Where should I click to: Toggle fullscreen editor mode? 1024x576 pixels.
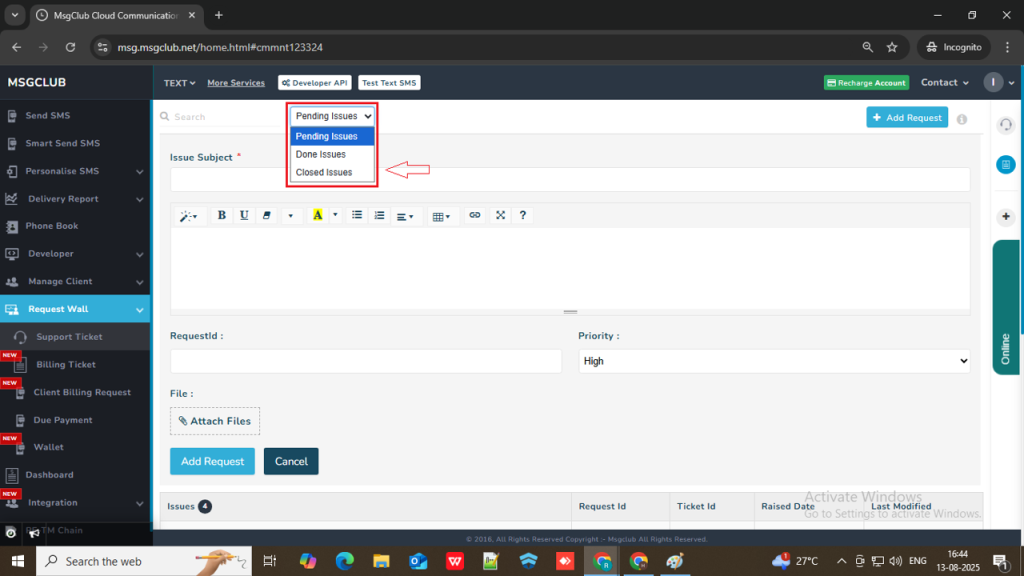click(x=500, y=216)
